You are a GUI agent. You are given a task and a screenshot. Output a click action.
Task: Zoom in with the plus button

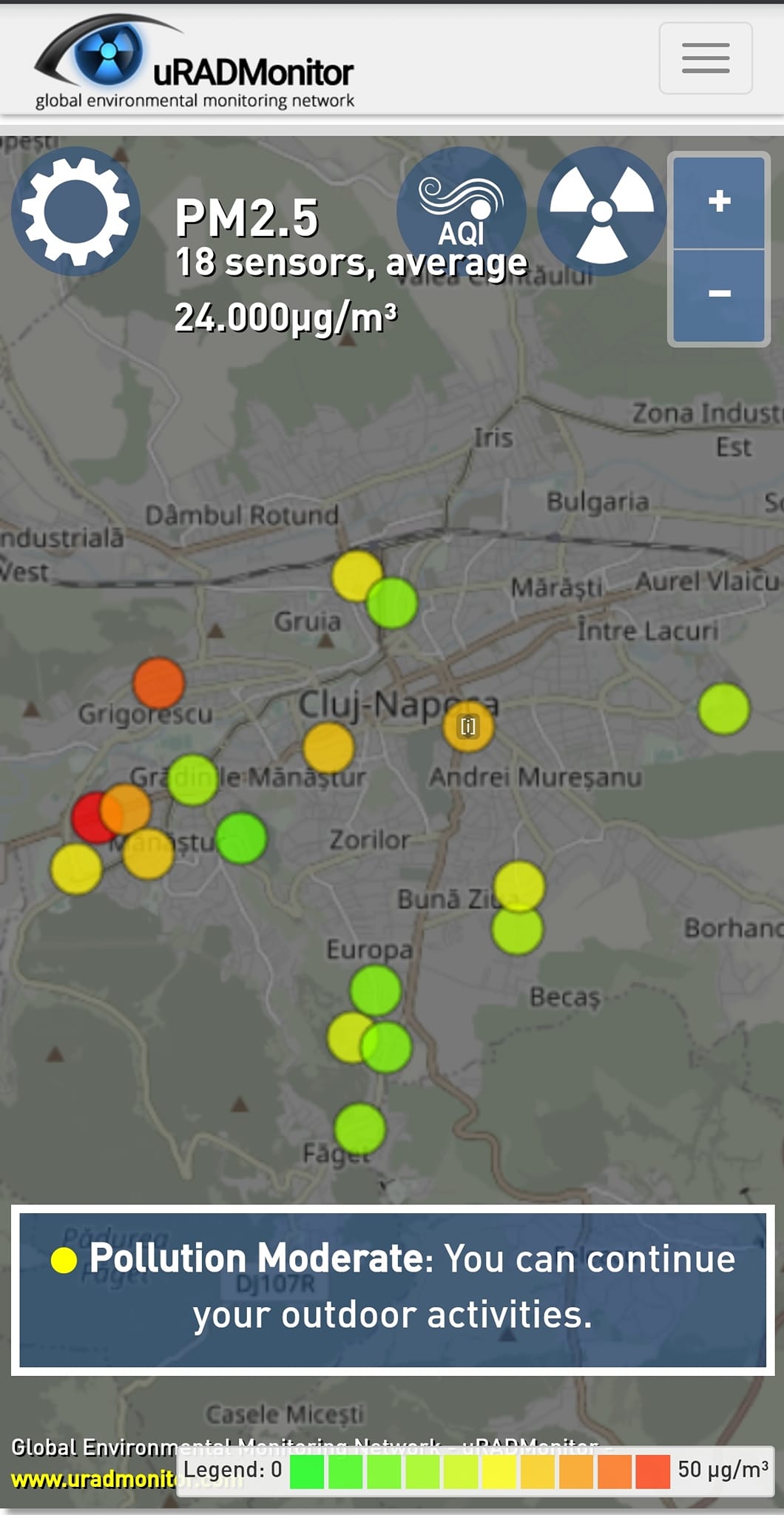pyautogui.click(x=718, y=202)
